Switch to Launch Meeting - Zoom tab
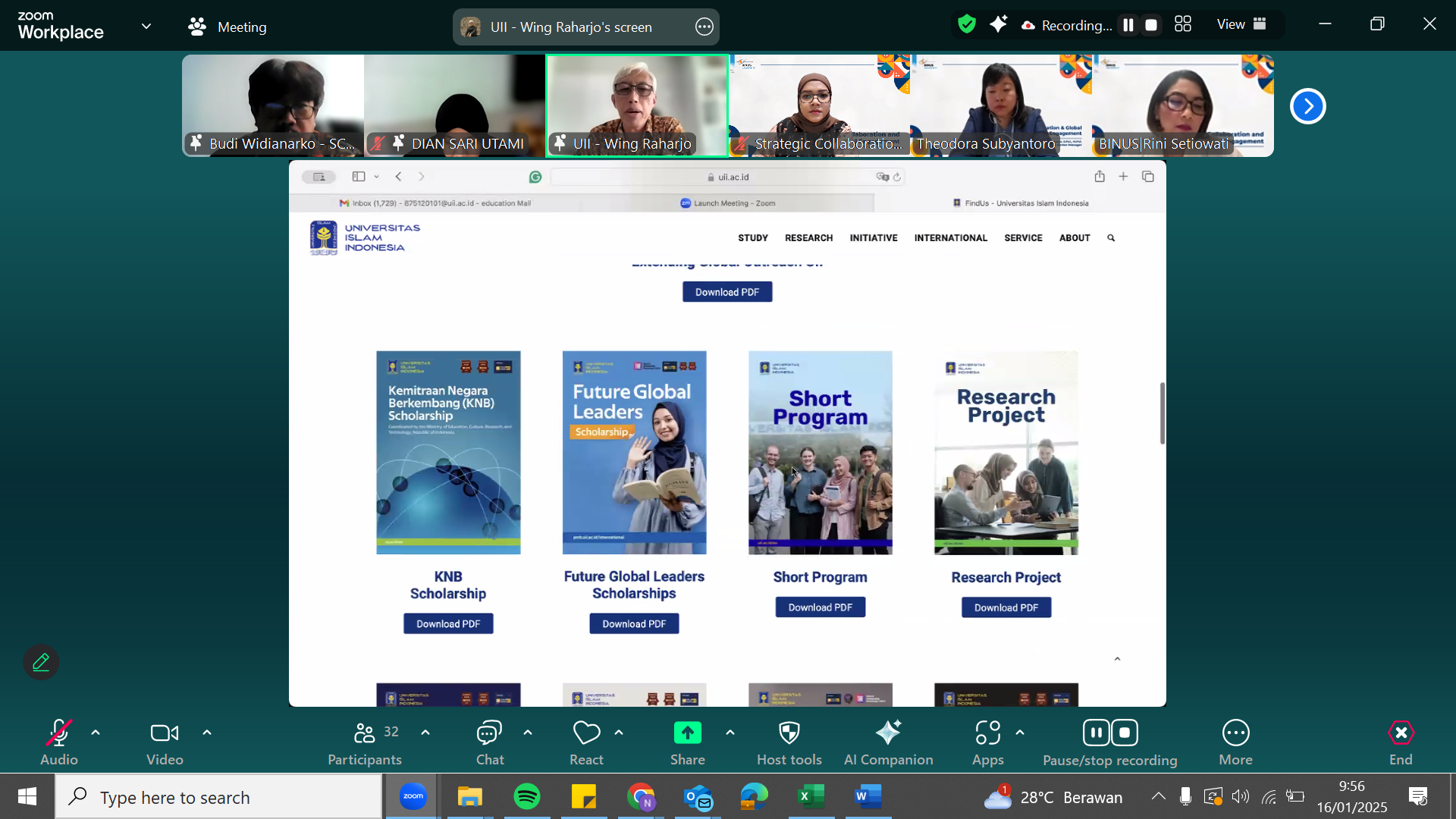 pyautogui.click(x=728, y=203)
